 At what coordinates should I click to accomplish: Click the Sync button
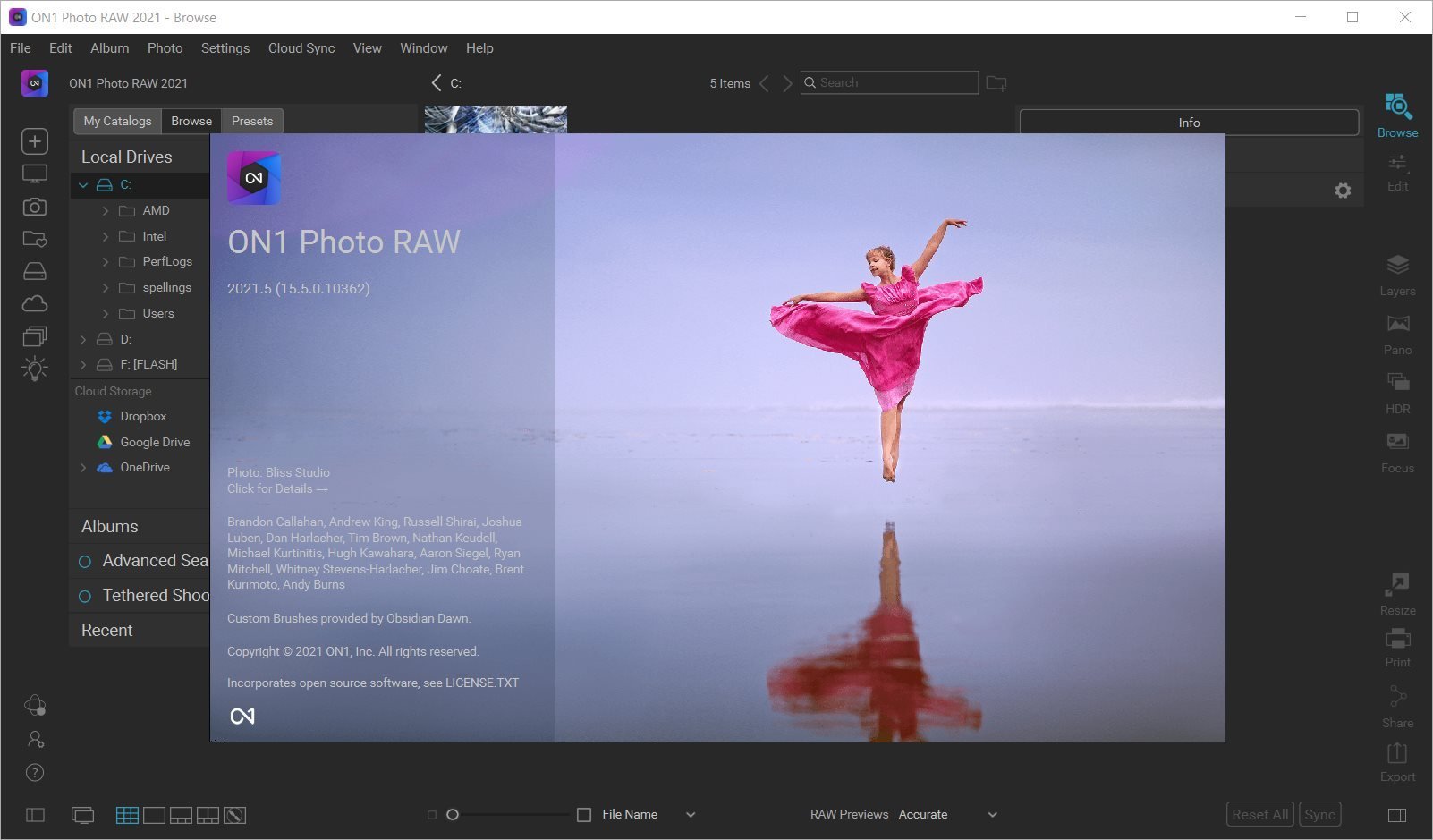tap(1319, 814)
